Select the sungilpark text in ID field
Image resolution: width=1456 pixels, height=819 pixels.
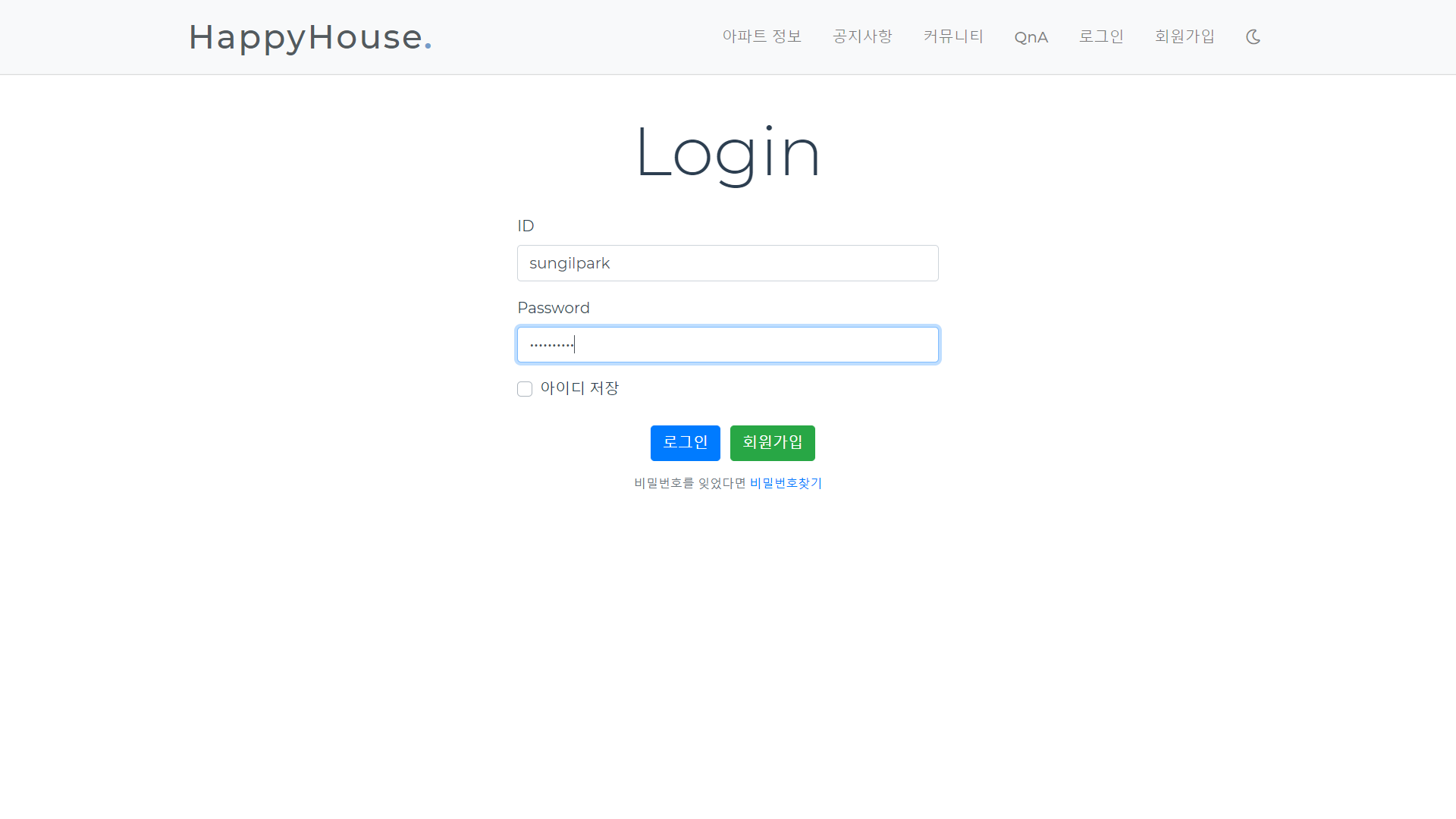pyautogui.click(x=570, y=263)
